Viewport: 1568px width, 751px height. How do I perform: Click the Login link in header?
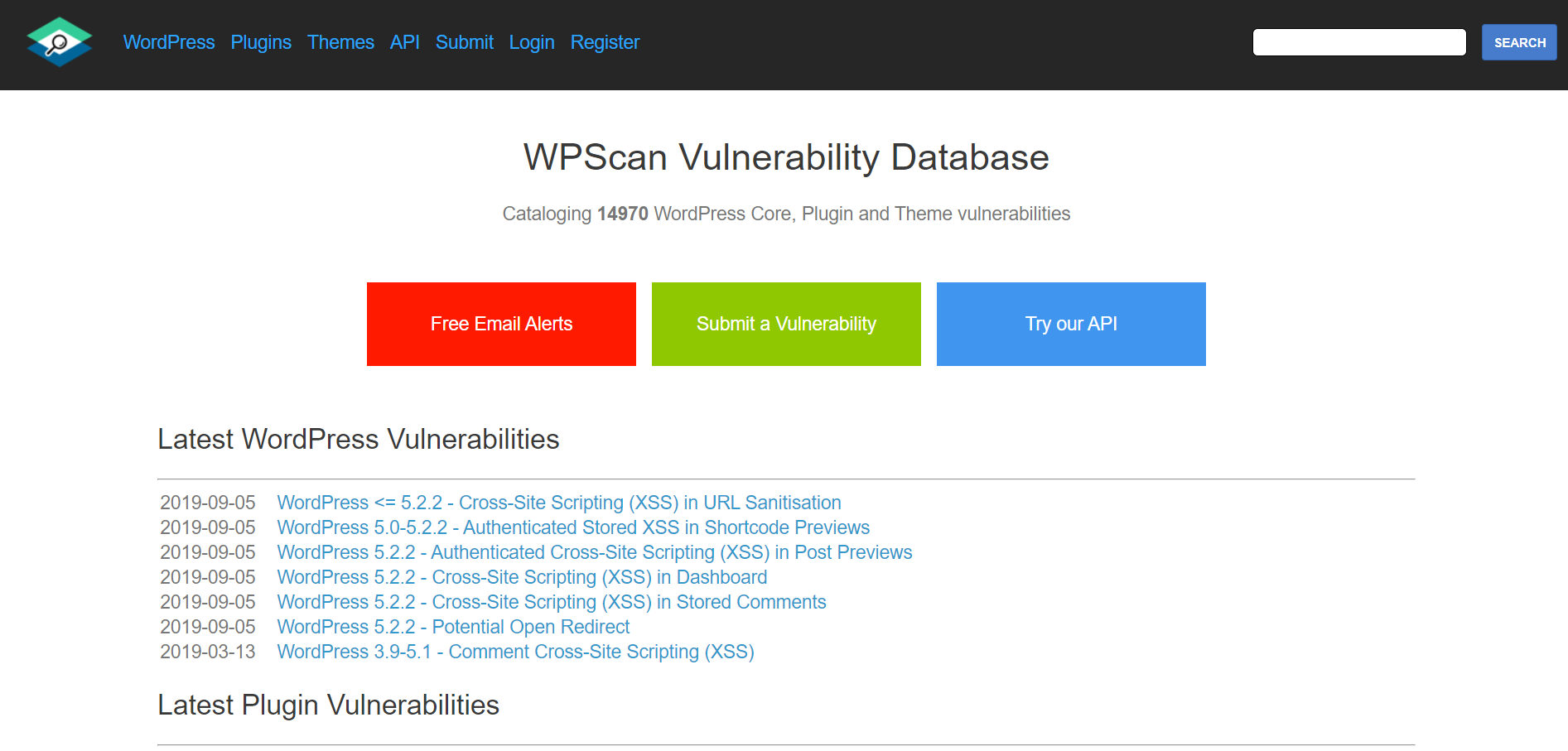click(532, 42)
